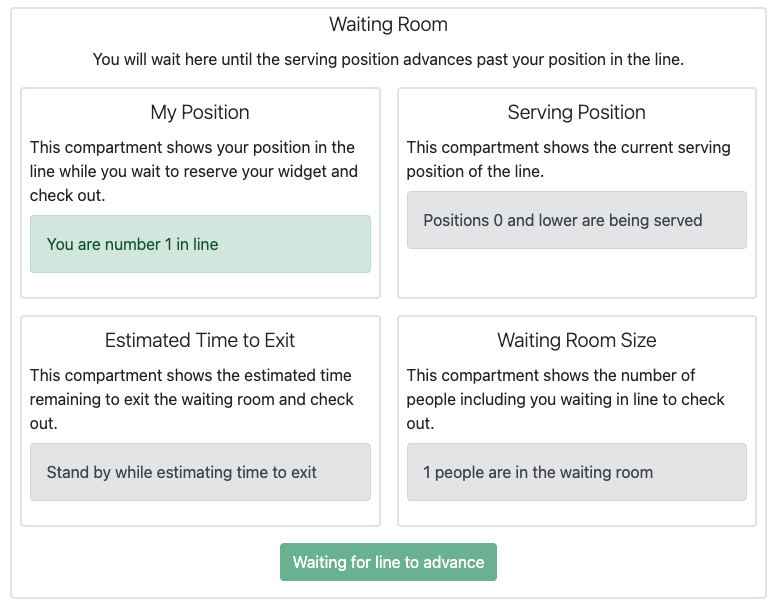Click the 'Stand by while estimating time to exit' box
Image resolution: width=775 pixels, height=605 pixels.
pos(200,472)
